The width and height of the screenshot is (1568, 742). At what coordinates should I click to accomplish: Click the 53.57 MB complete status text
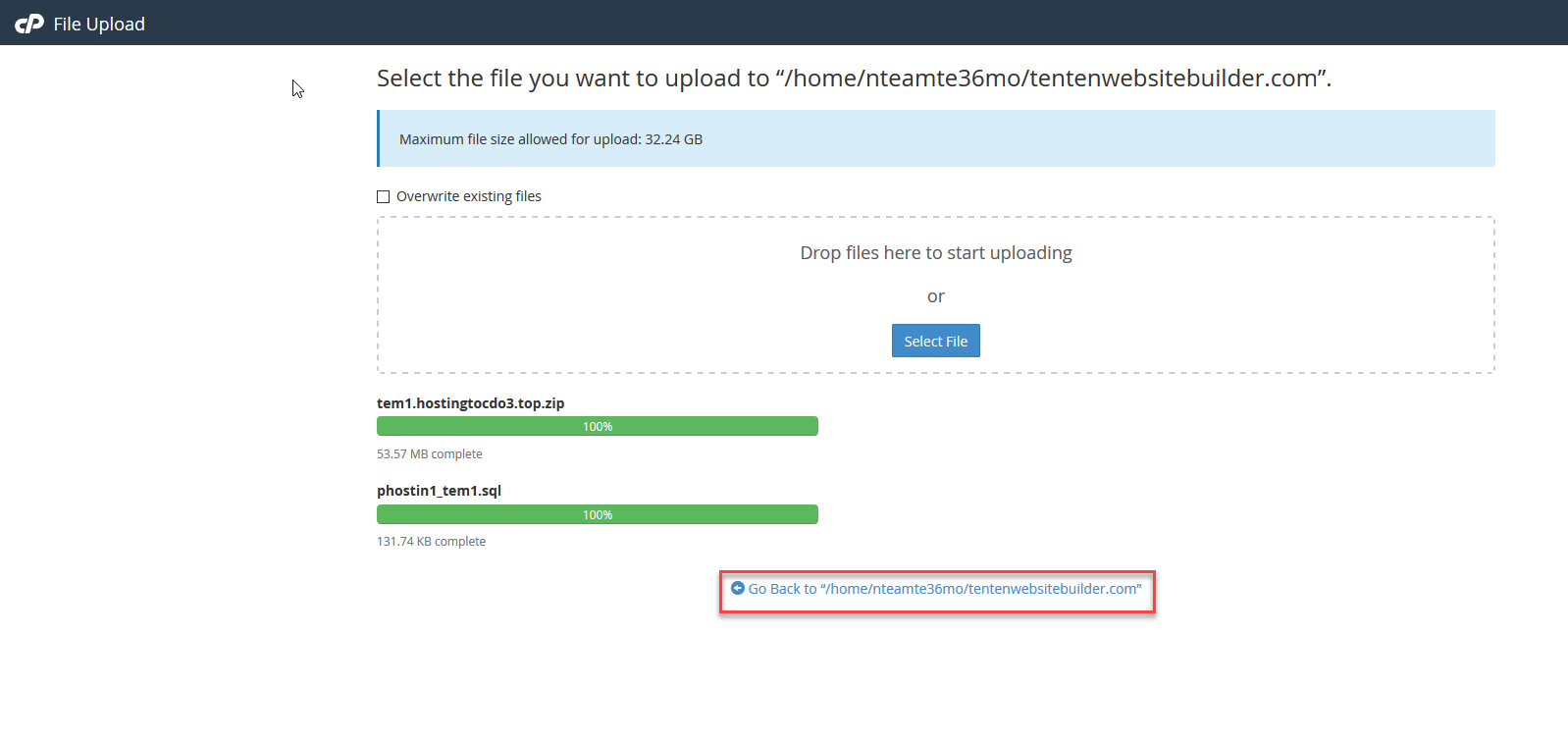tap(430, 453)
